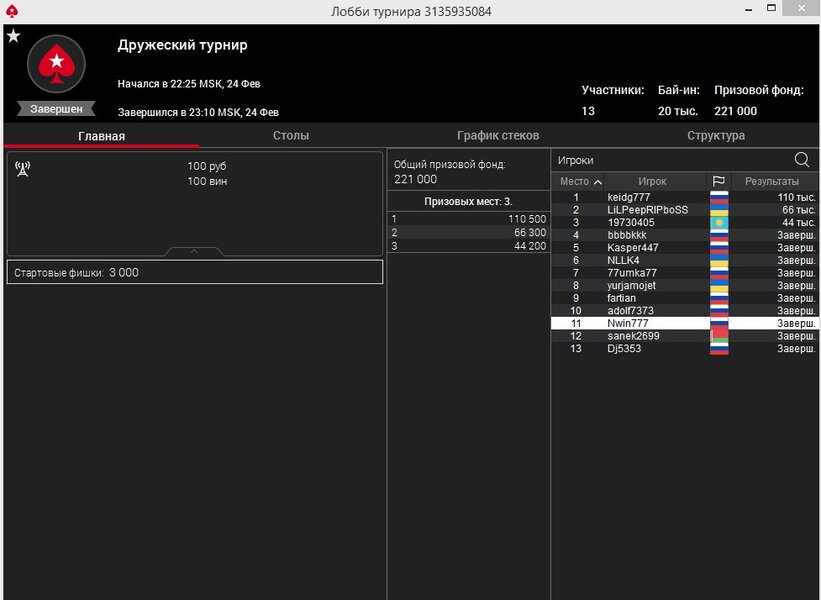Go to the Структура tab
821x600 pixels.
(x=715, y=135)
